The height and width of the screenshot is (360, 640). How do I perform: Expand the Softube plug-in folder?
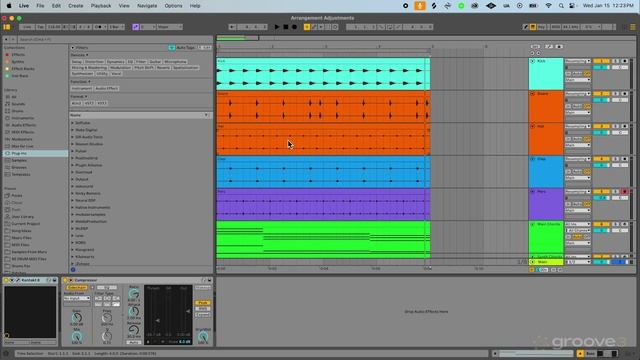click(73, 123)
